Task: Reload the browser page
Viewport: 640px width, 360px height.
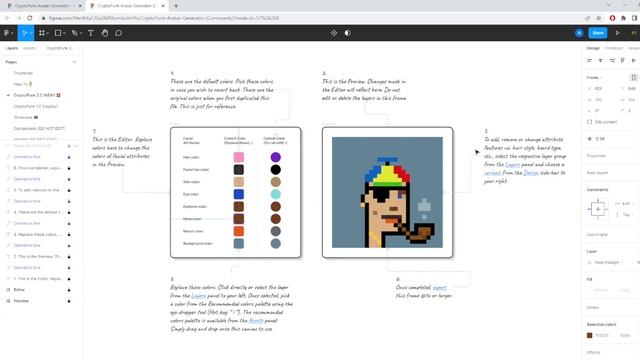Action: 29,18
